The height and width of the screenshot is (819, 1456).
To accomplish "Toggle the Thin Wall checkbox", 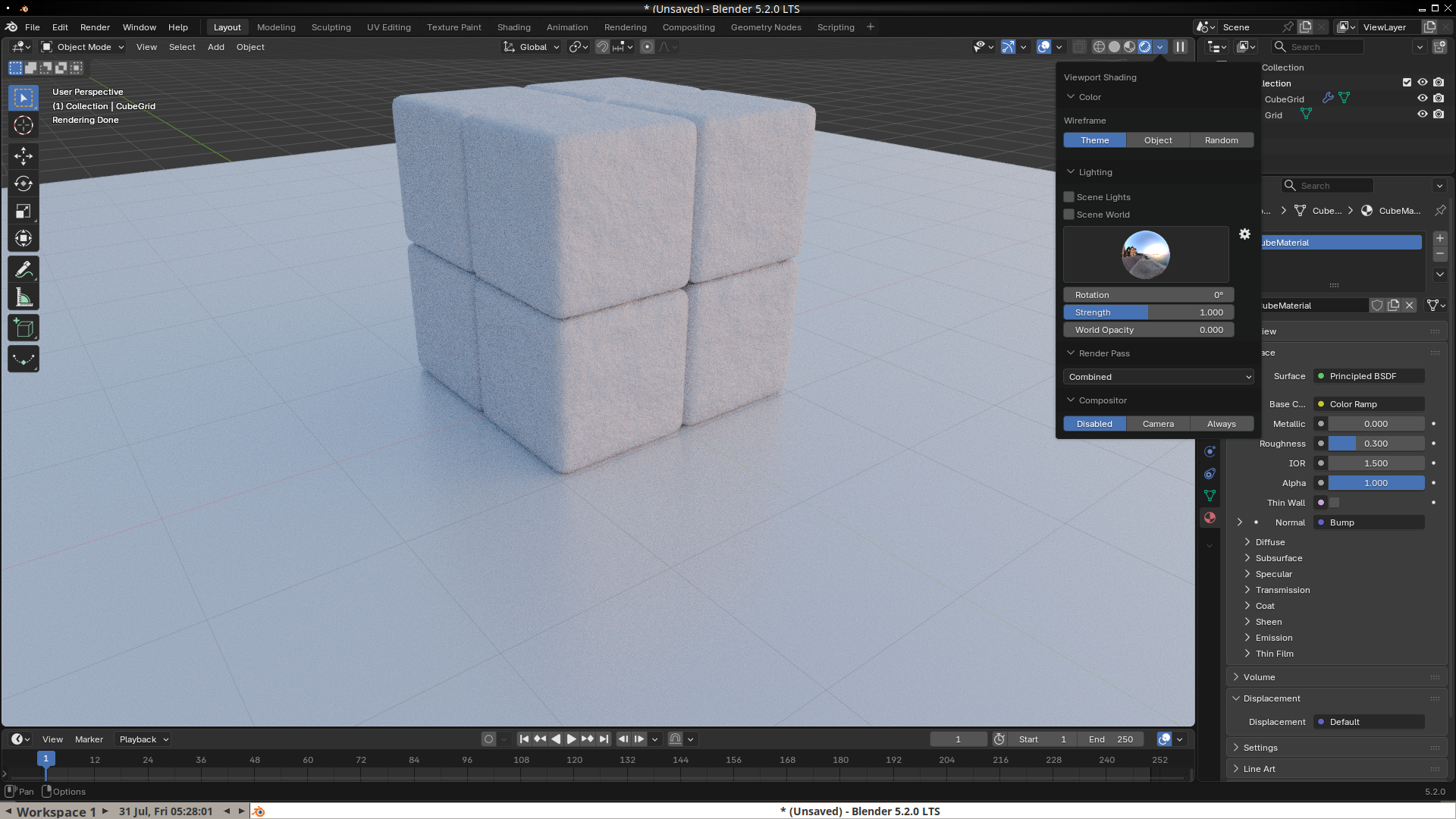I will (x=1335, y=503).
